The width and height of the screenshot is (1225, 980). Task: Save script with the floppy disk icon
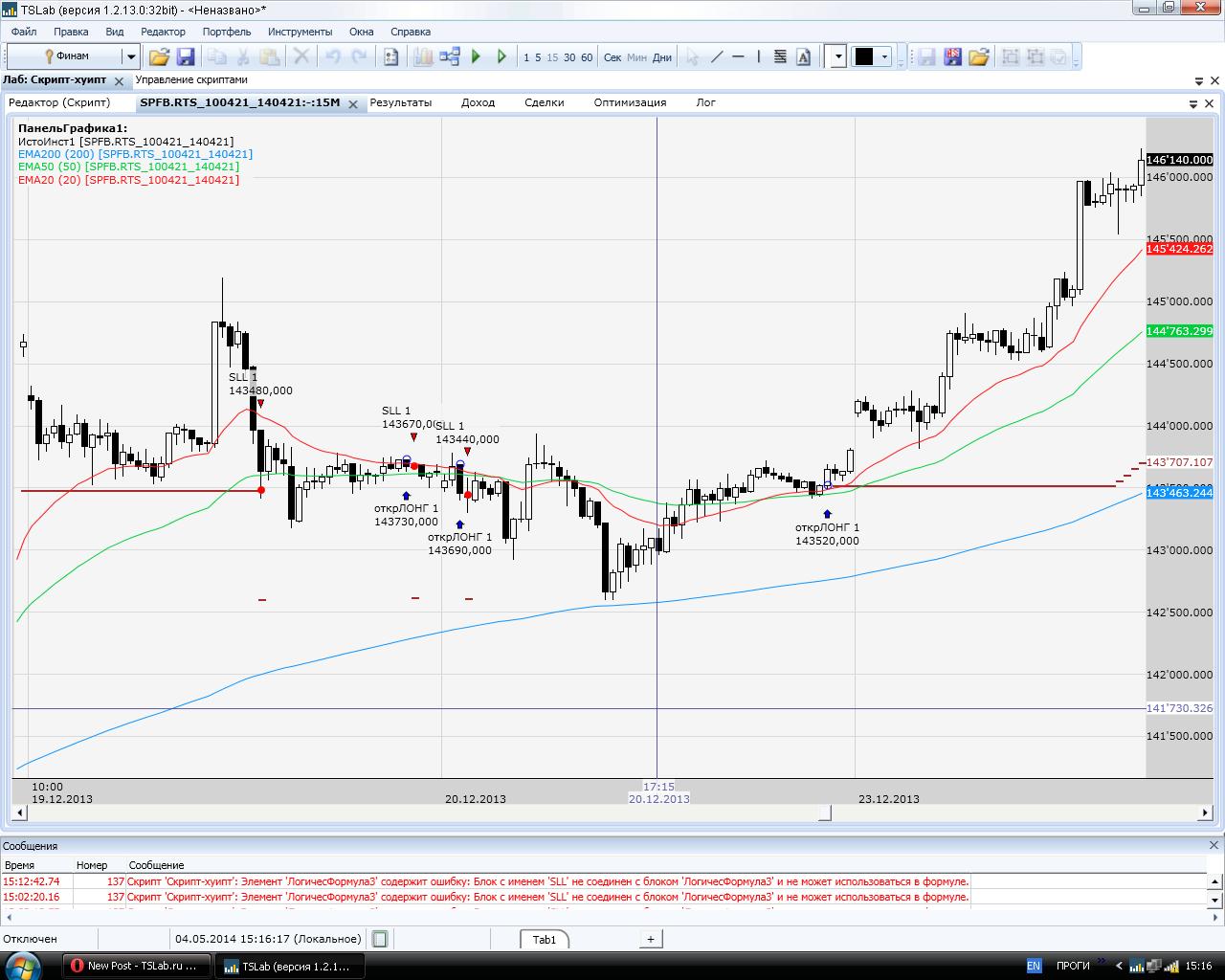186,56
